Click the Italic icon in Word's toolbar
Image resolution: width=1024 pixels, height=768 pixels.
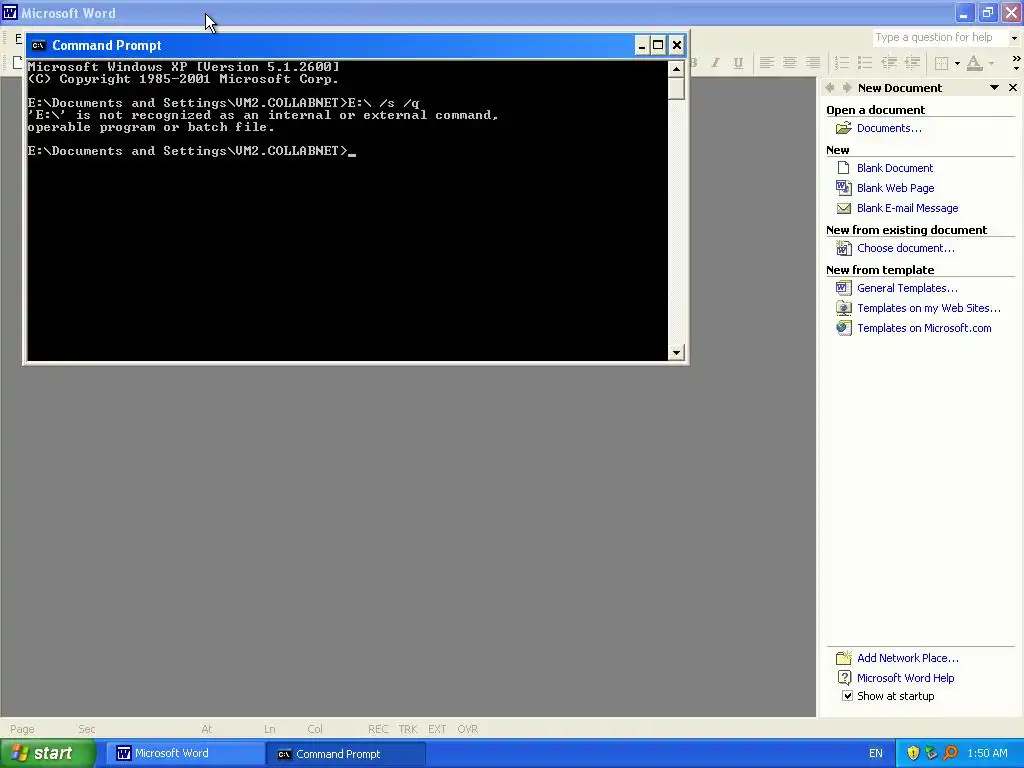pos(716,63)
